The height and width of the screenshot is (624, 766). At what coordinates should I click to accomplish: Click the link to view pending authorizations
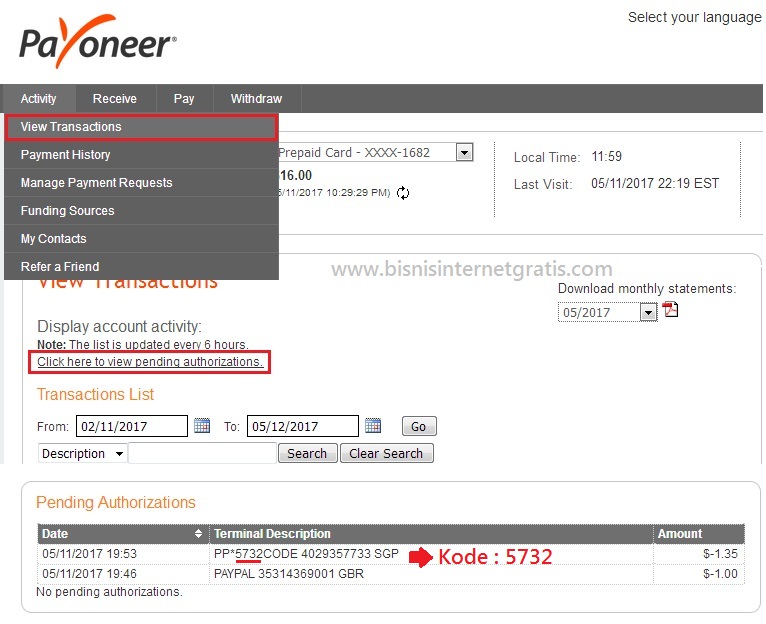[150, 362]
